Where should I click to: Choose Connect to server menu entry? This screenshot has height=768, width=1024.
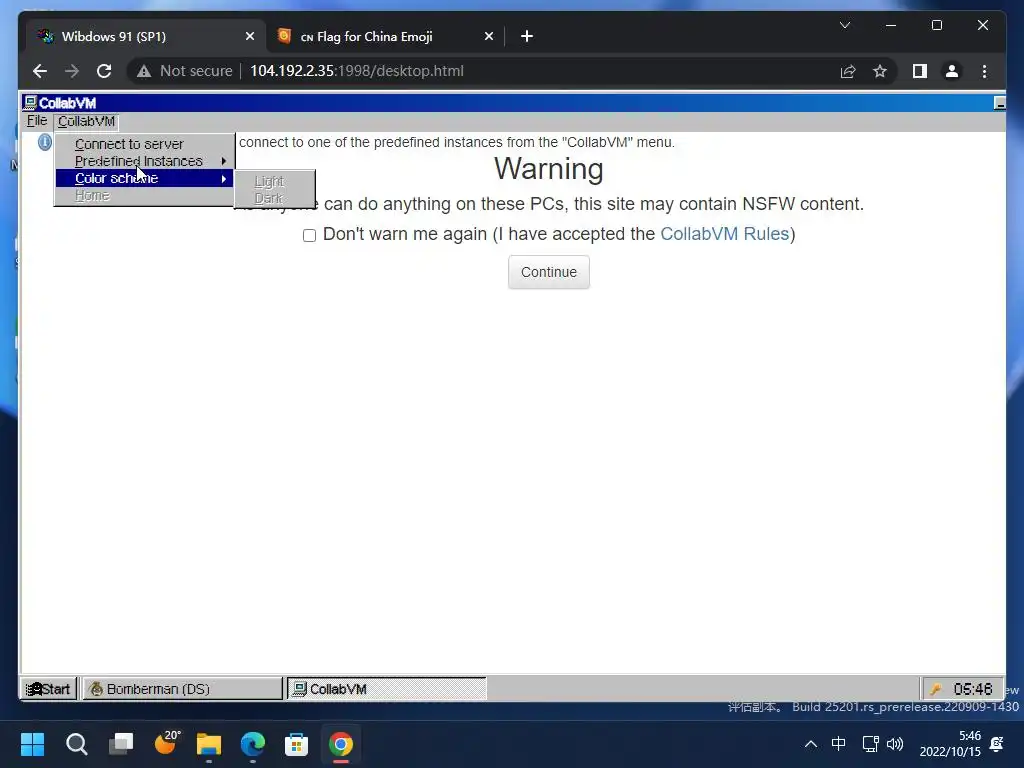[144, 144]
